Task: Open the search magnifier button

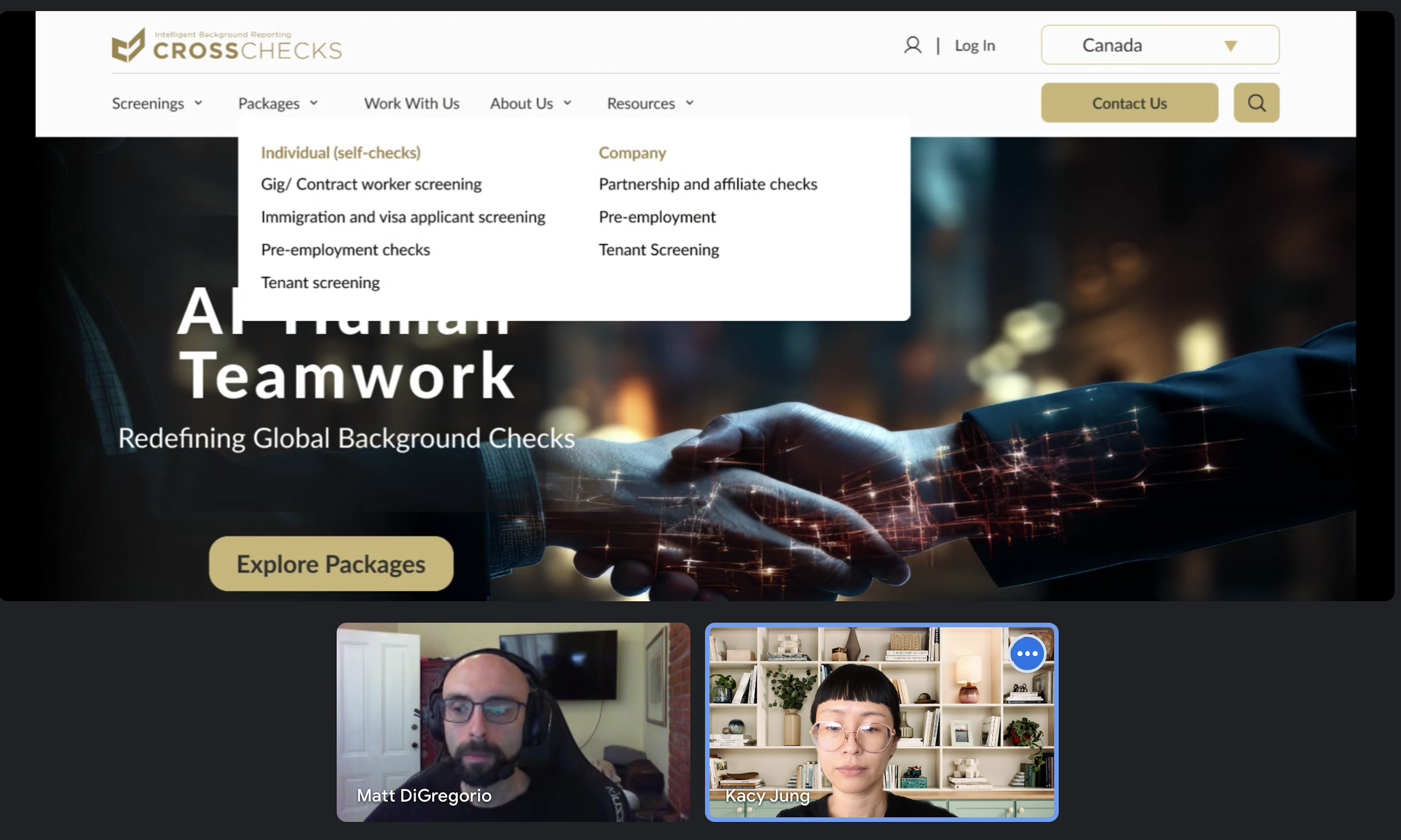Action: 1256,103
